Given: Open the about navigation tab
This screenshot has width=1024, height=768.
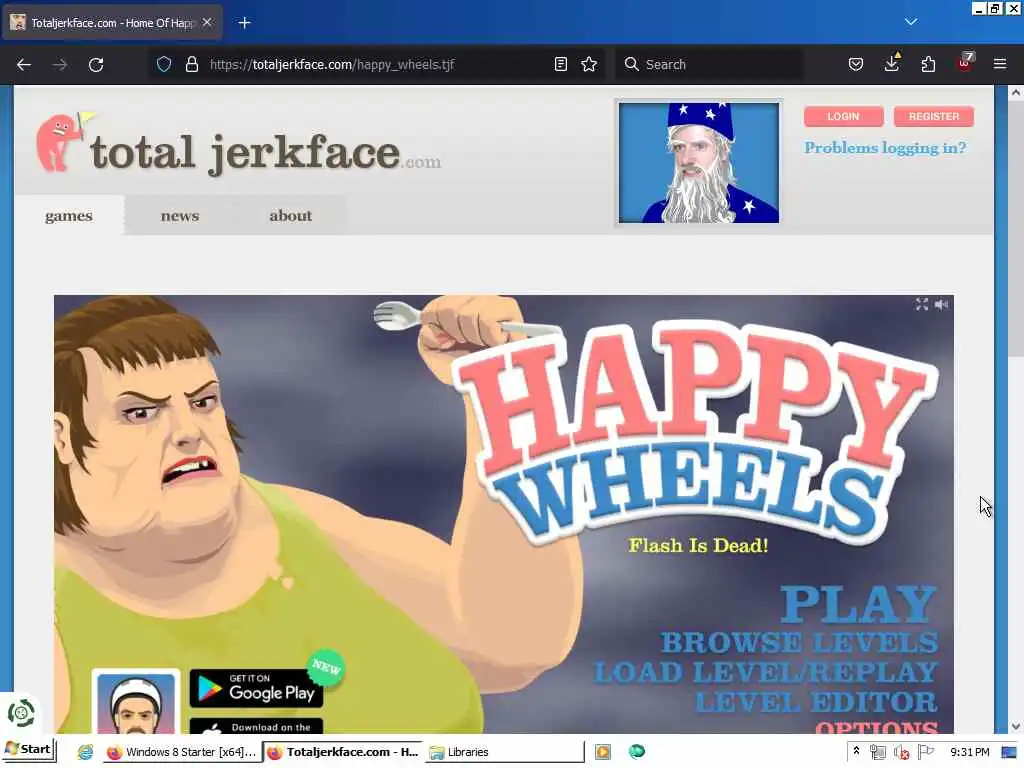Looking at the screenshot, I should [291, 216].
